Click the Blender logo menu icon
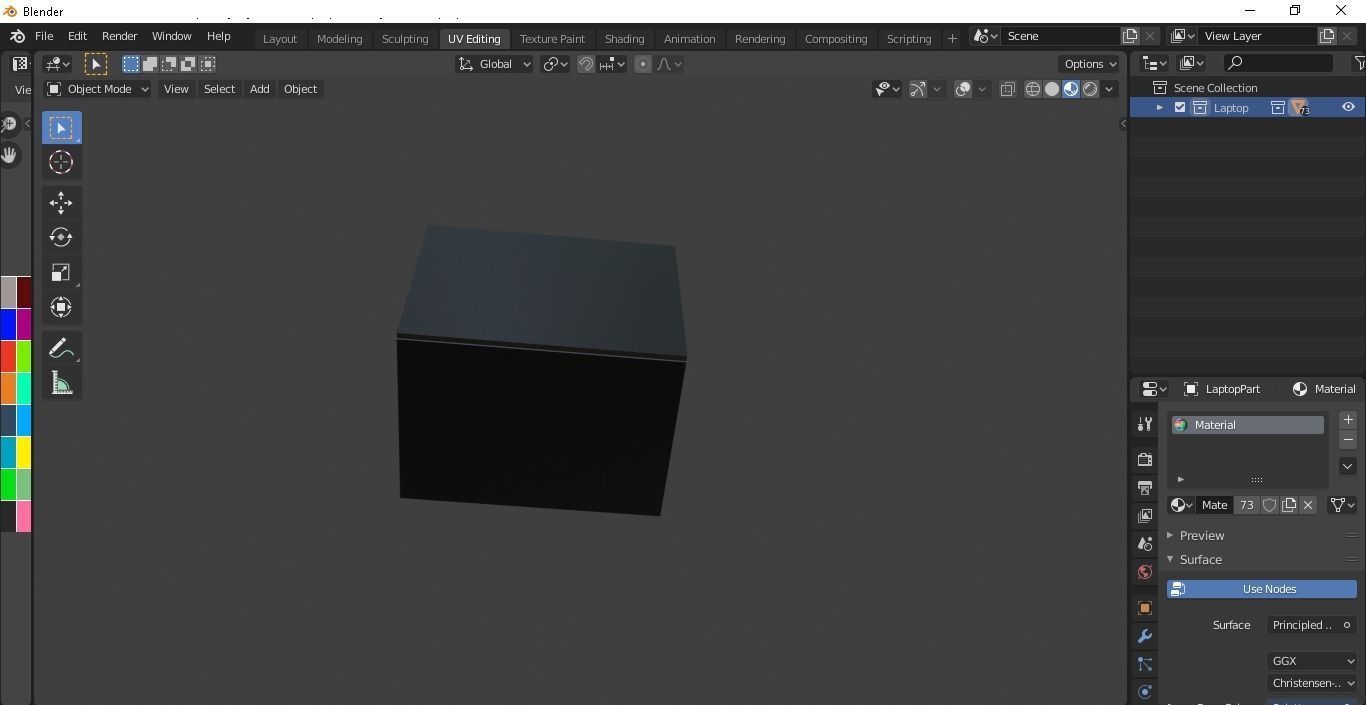Viewport: 1366px width, 705px height. pyautogui.click(x=17, y=36)
